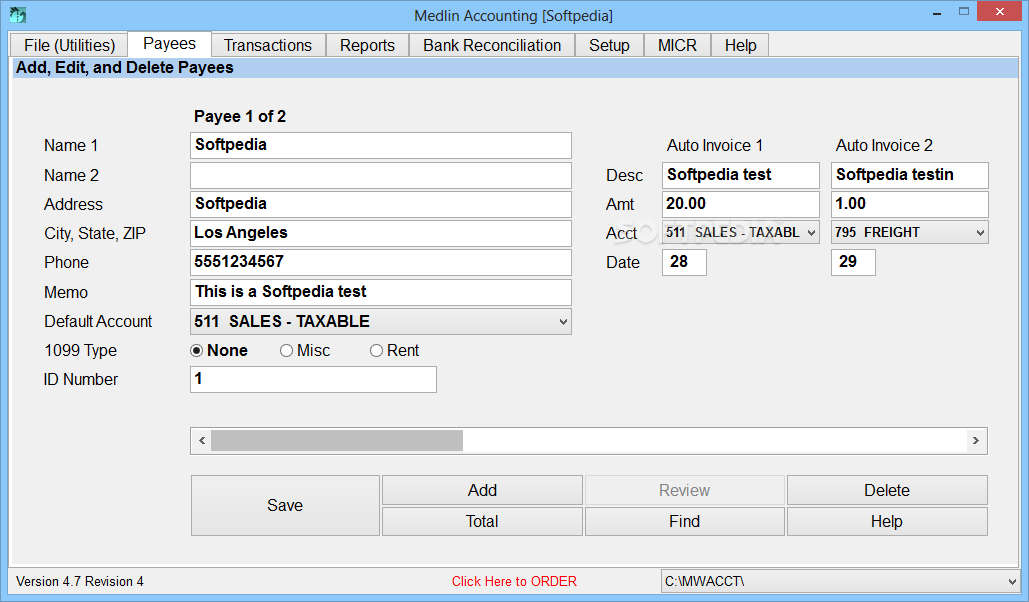Click the ID Number field
The width and height of the screenshot is (1029, 602).
point(313,379)
